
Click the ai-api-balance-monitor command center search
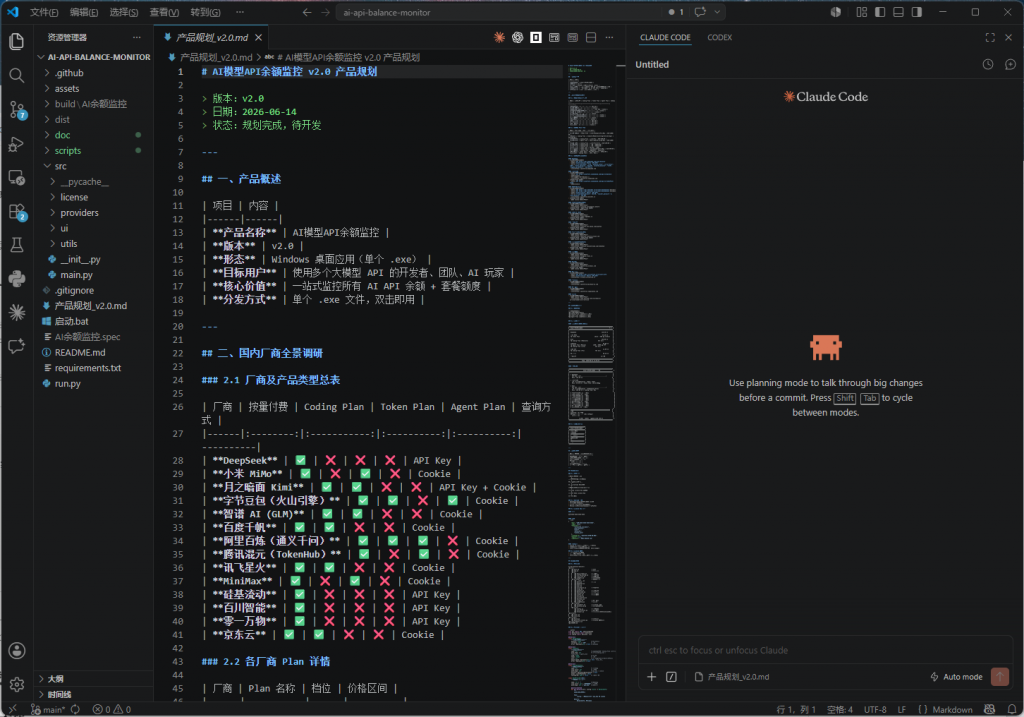pos(500,12)
